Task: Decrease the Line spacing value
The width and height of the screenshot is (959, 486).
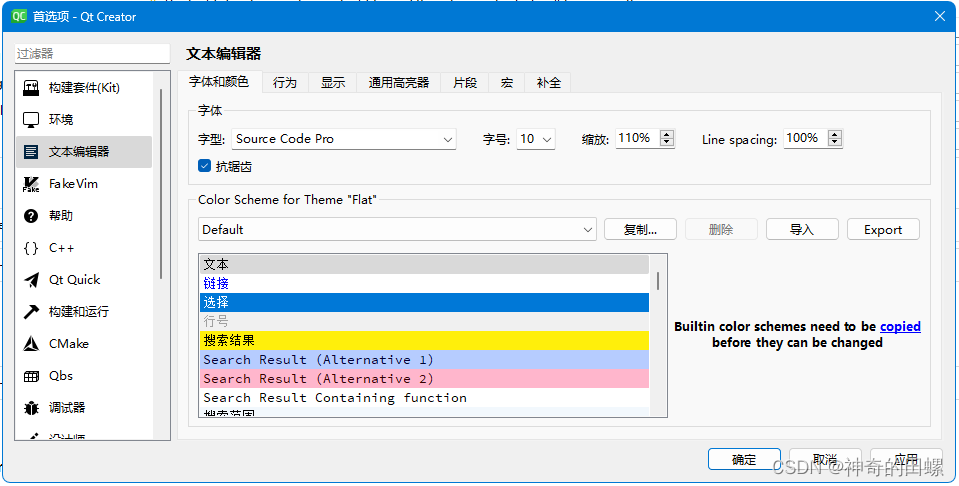Action: (x=835, y=143)
